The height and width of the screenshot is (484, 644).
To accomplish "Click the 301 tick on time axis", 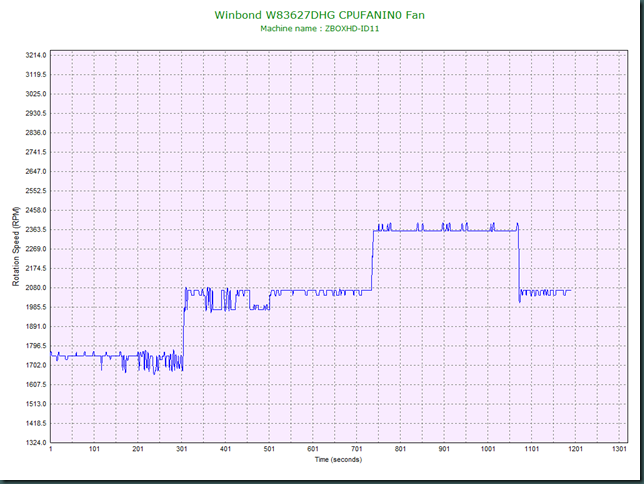I will tap(182, 449).
